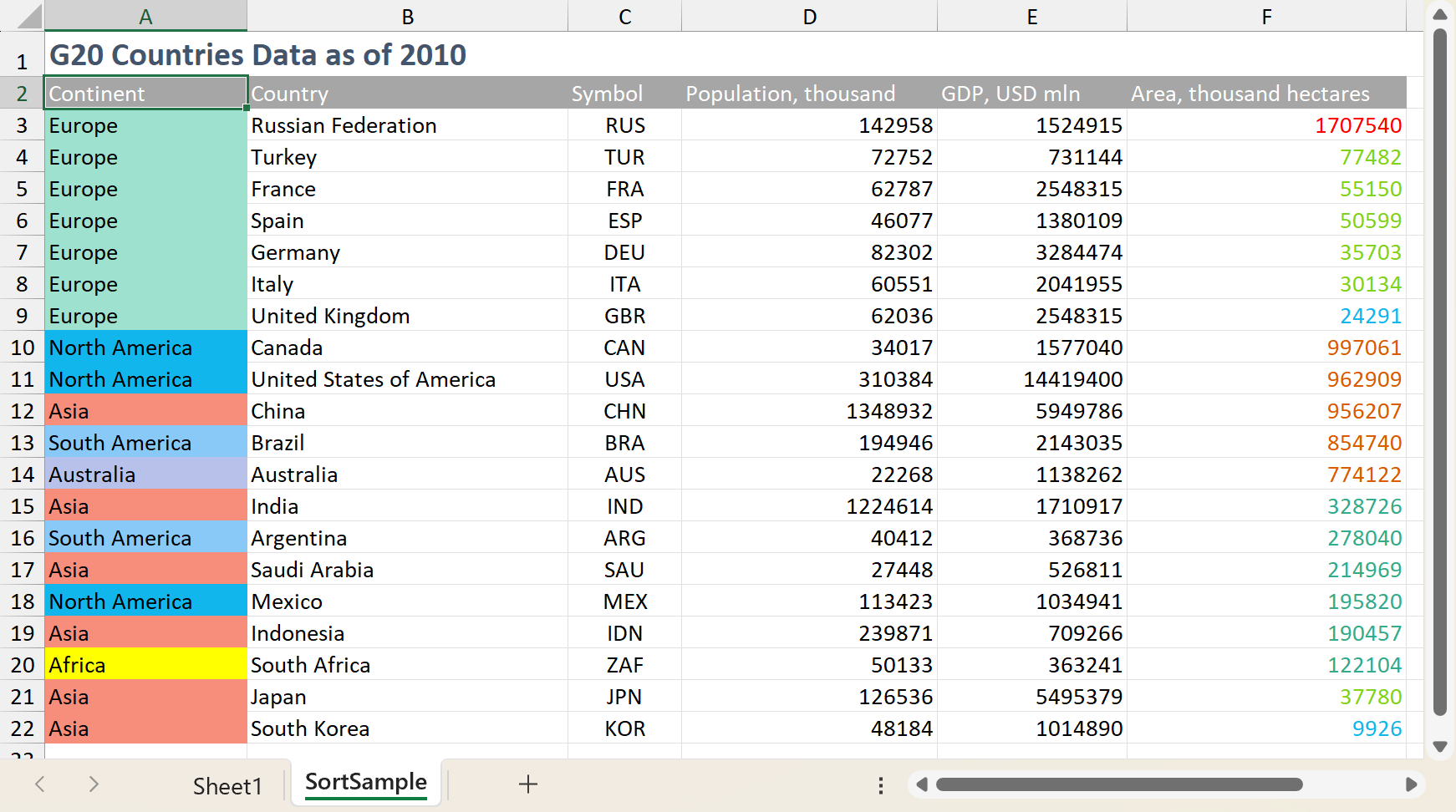Select row 10 header

coord(23,348)
